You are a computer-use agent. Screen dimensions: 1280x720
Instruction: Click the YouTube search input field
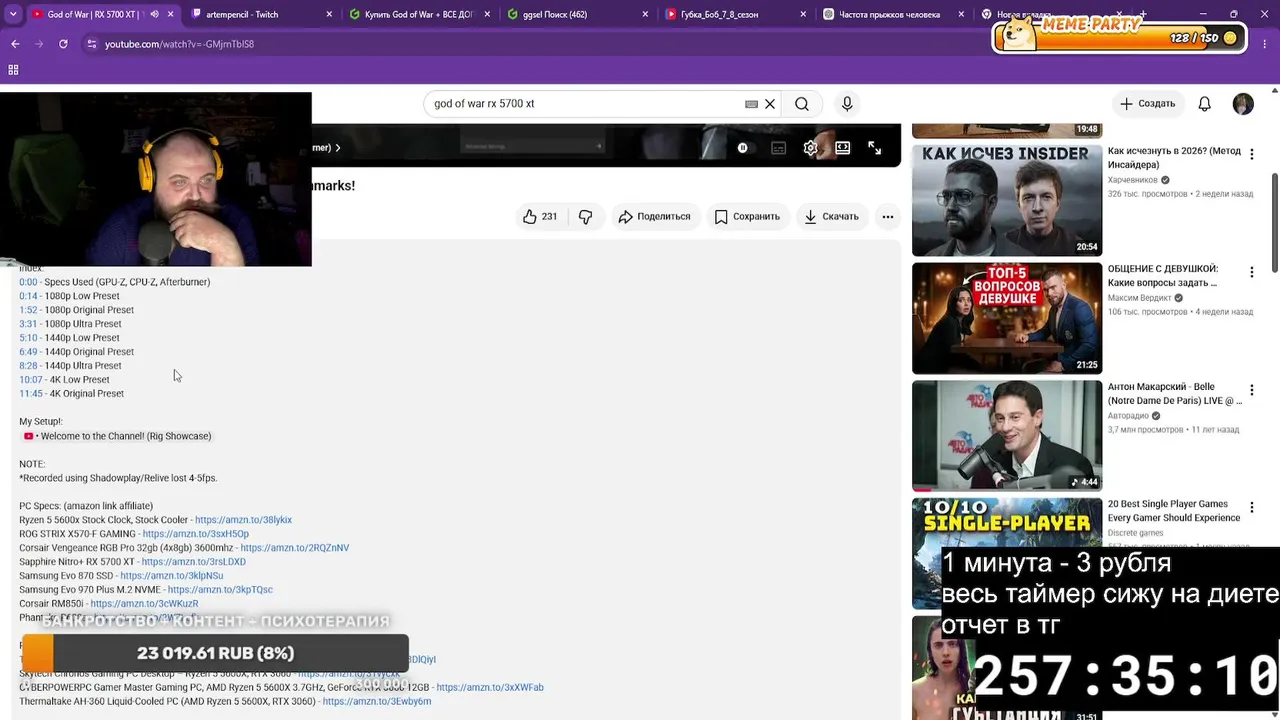[585, 104]
